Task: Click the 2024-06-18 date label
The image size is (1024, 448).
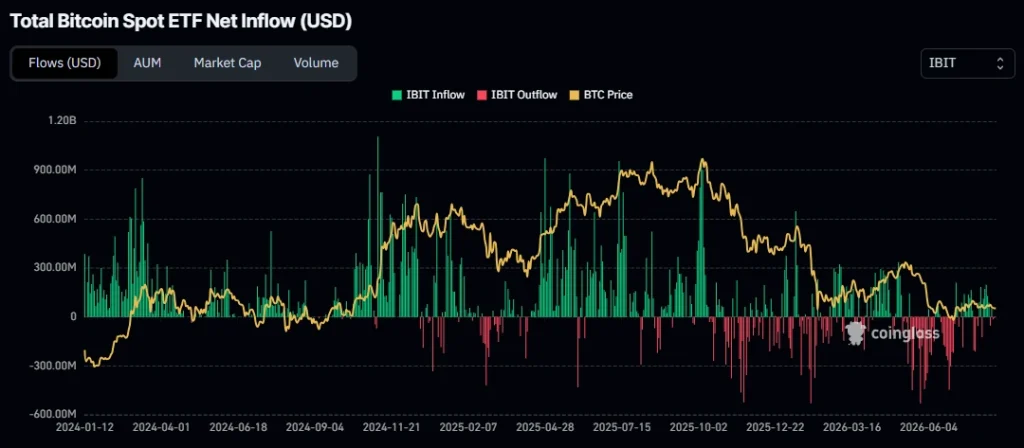Action: pyautogui.click(x=238, y=427)
